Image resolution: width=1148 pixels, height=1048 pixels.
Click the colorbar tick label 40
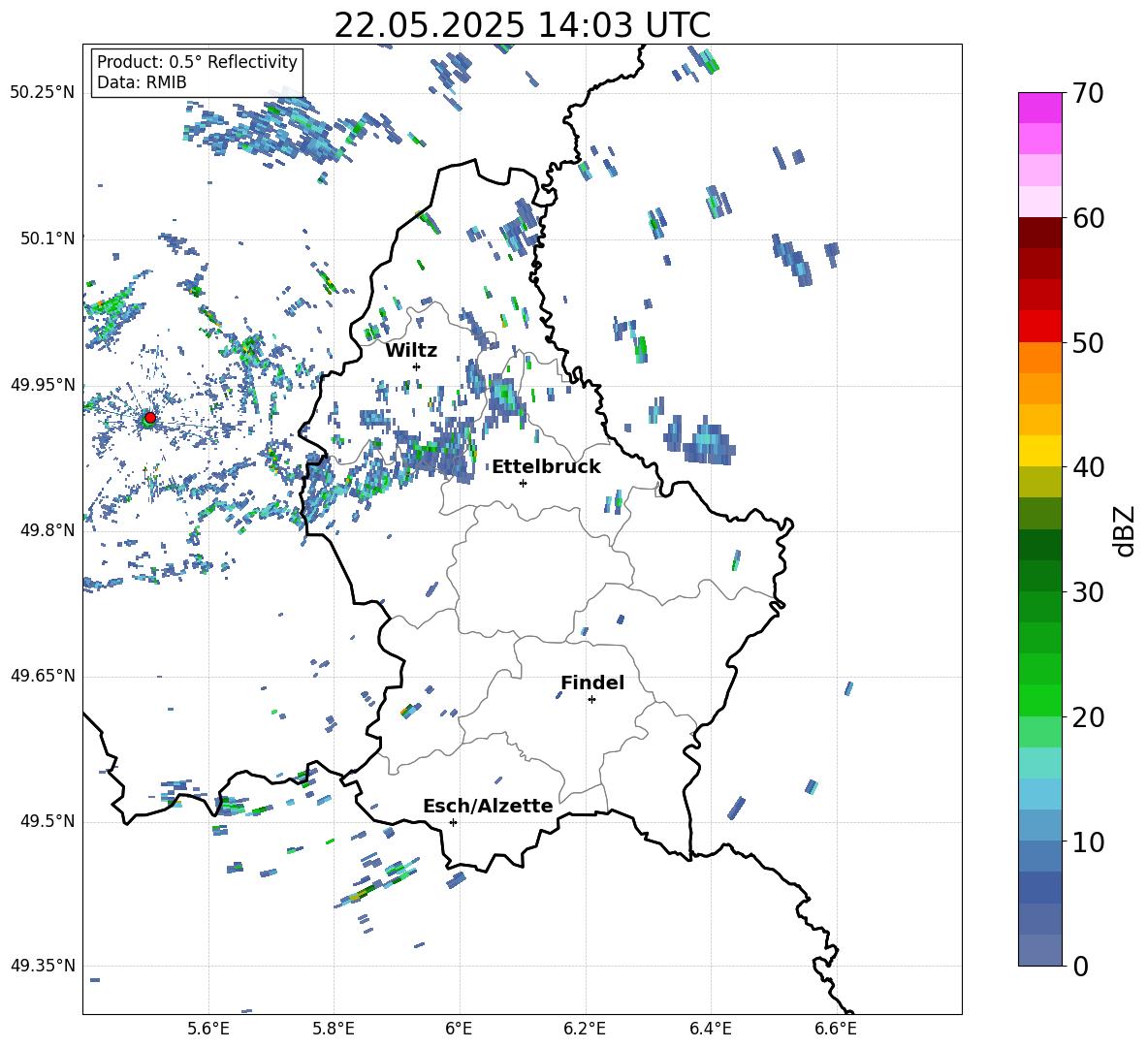1088,467
